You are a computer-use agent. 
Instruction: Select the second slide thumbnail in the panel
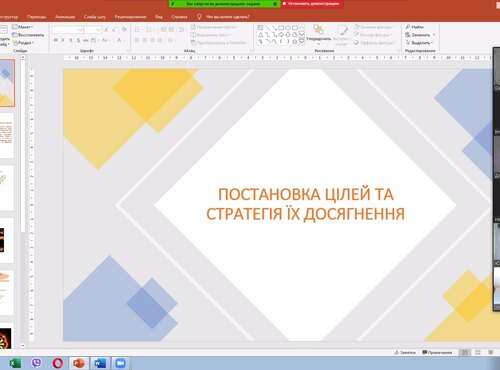pos(7,135)
